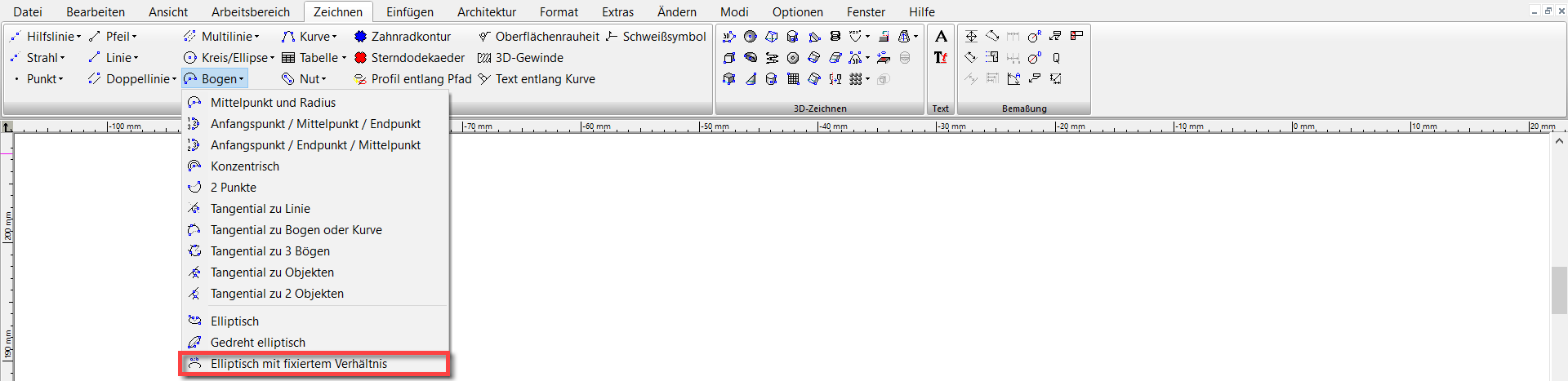Click the red and white tolerance box icon
Viewport: 1568px width, 381px height.
pyautogui.click(x=1077, y=36)
